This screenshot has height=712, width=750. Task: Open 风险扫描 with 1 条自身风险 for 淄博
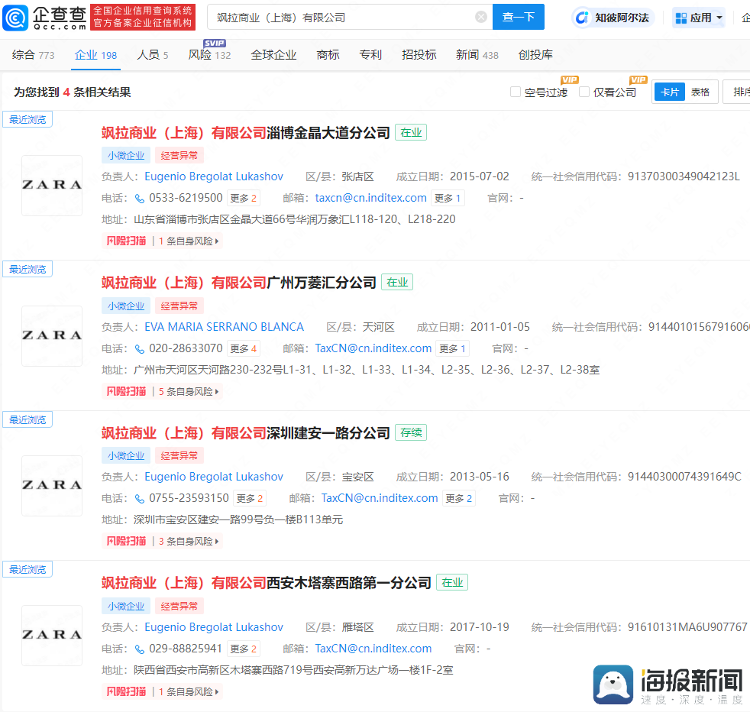pyautogui.click(x=162, y=241)
